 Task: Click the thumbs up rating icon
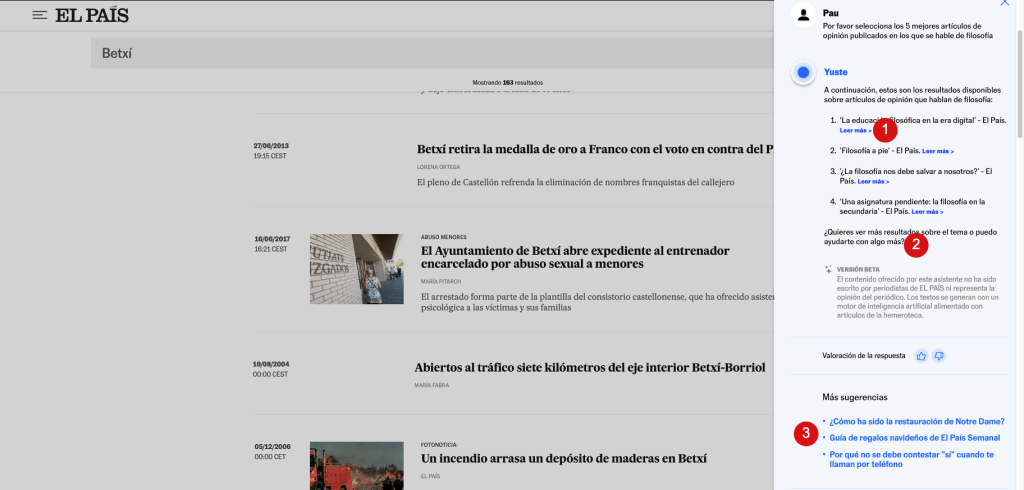tap(921, 355)
